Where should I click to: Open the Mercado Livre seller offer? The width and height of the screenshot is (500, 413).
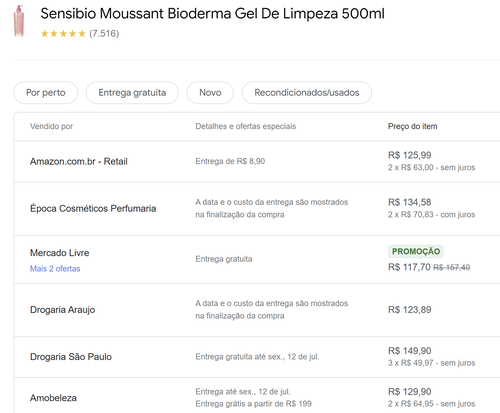[60, 253]
